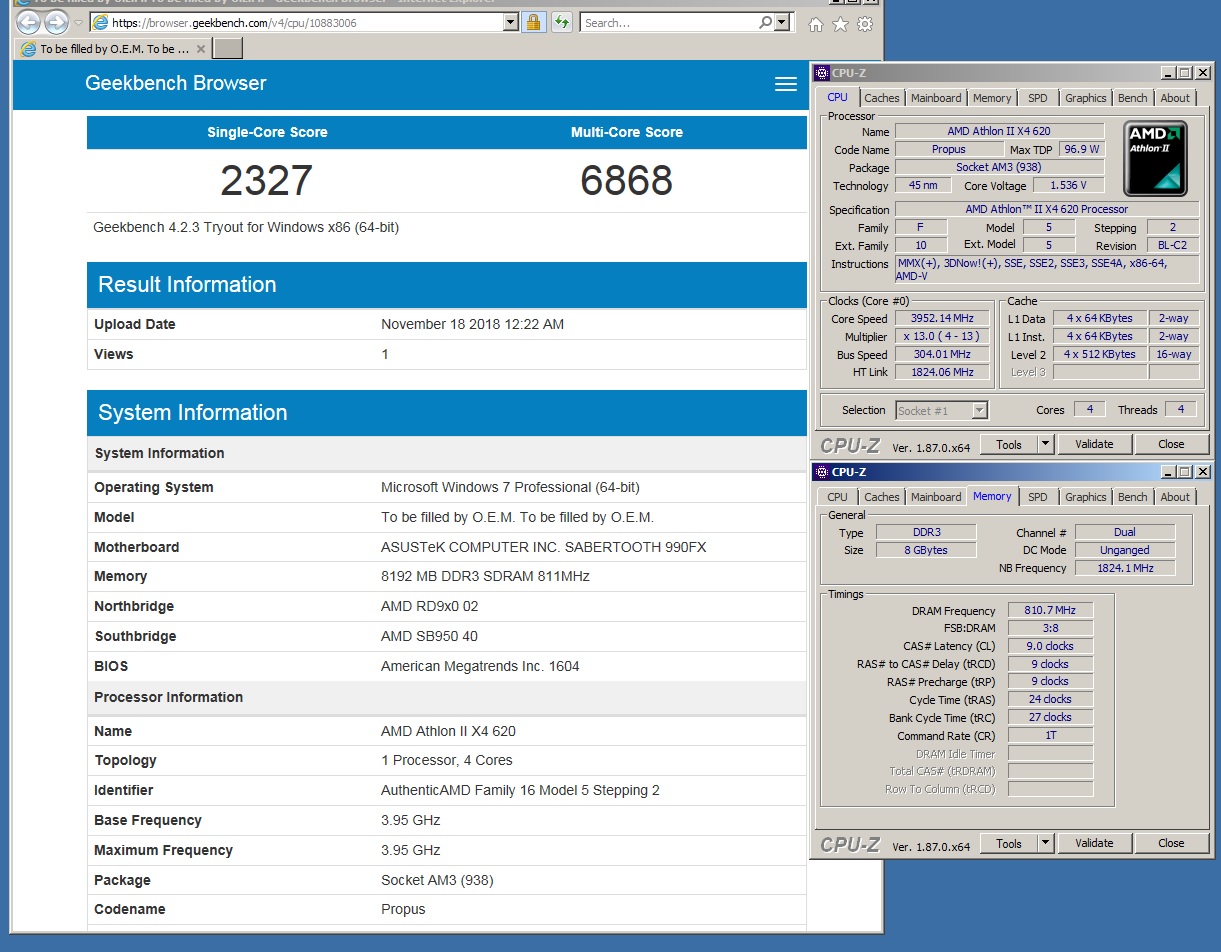1221x952 pixels.
Task: Minimize the bottom CPU-Z window
Action: pos(1167,472)
